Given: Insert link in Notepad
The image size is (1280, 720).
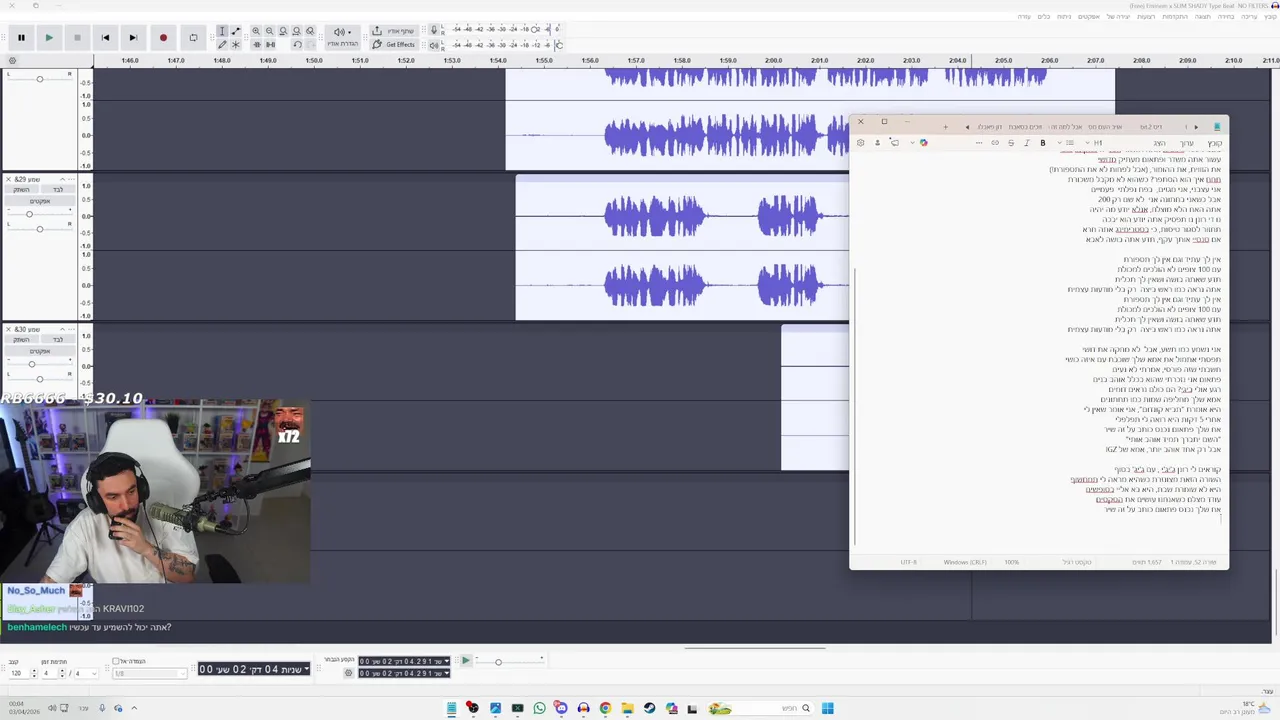Looking at the screenshot, I should (x=995, y=143).
